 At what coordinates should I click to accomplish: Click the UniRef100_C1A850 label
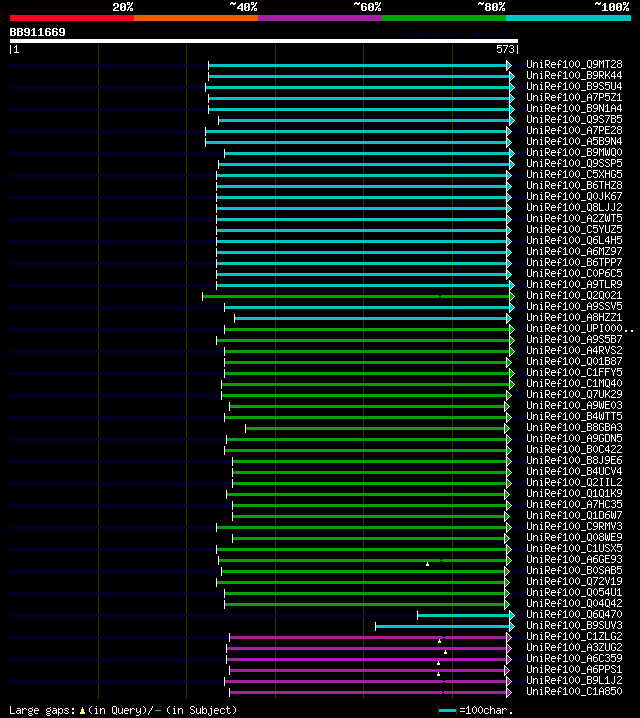574,691
